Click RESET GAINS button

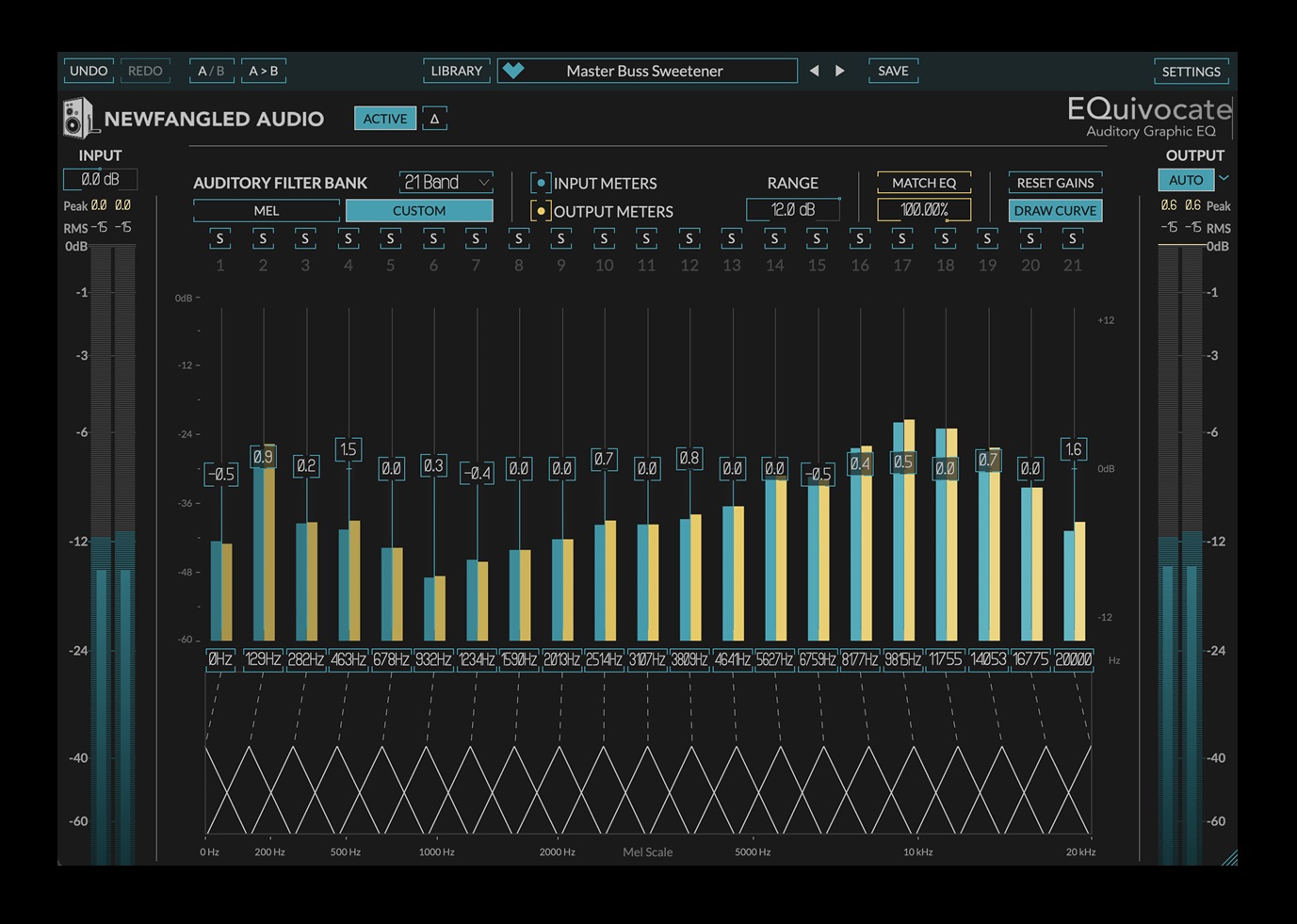1055,183
